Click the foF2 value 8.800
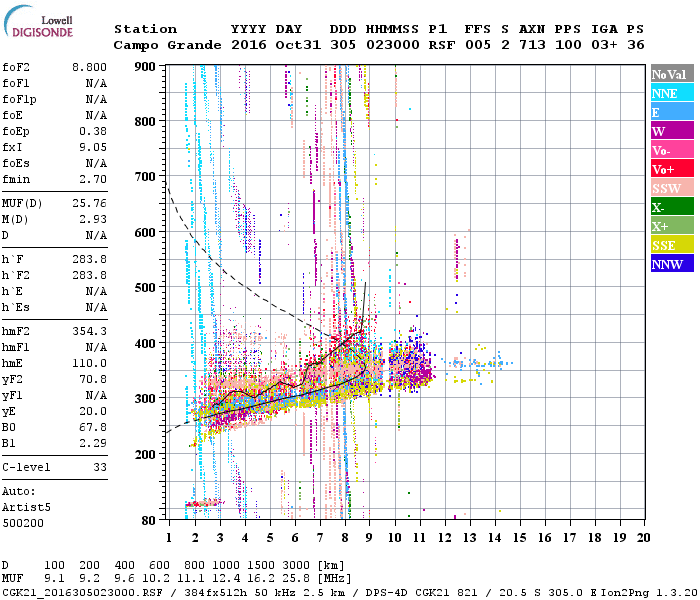This screenshot has width=700, height=600. 89,67
